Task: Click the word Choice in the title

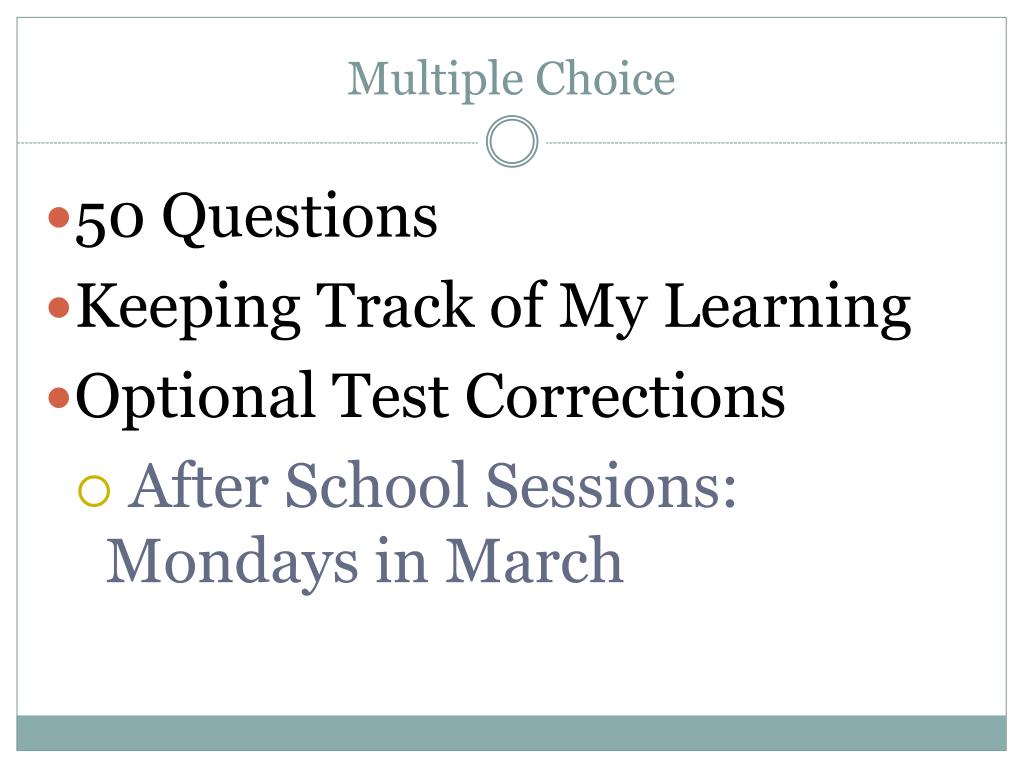Action: pyautogui.click(x=605, y=78)
